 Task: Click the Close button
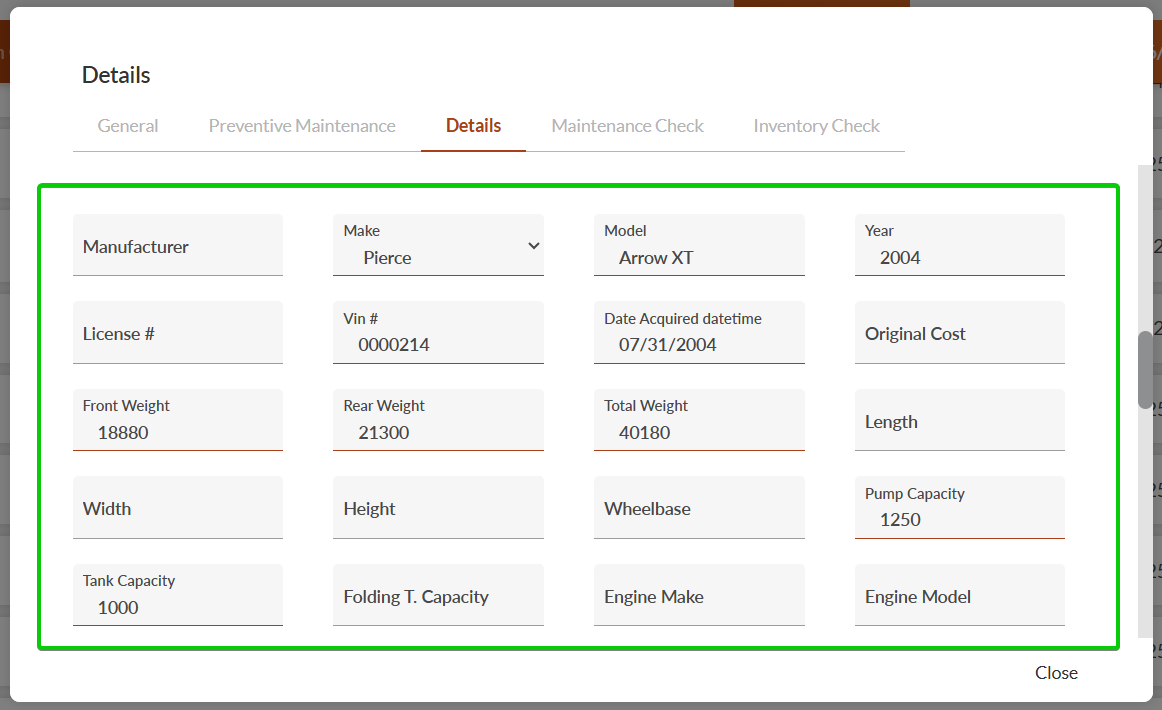pos(1056,673)
